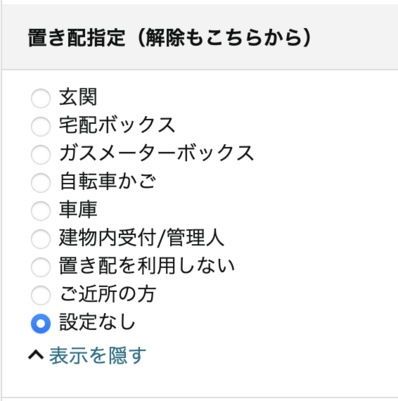398x401 pixels.
Task: Choose the 宅配ボックス radio option
Action: [41, 126]
